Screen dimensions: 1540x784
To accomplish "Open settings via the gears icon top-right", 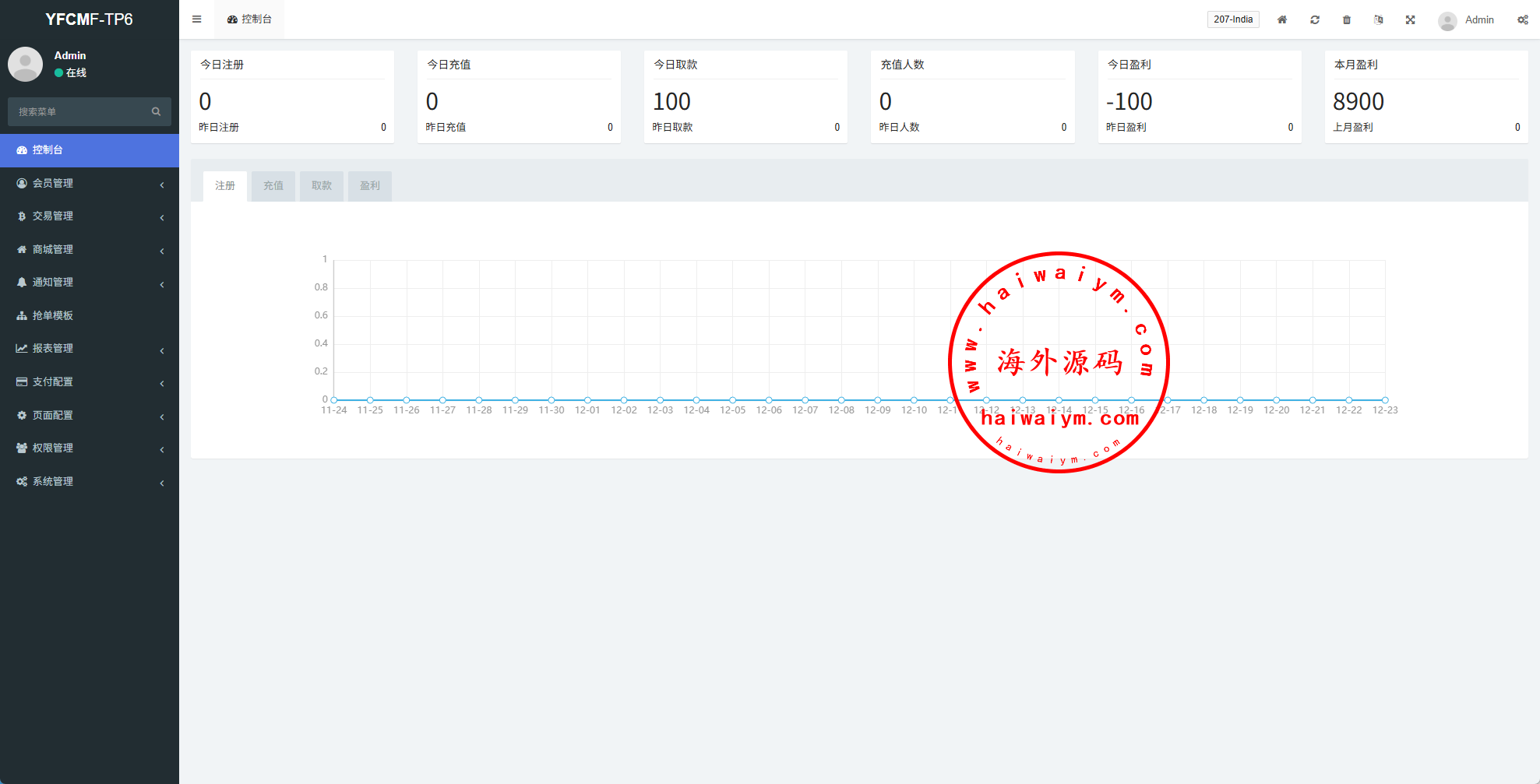I will 1523,19.
